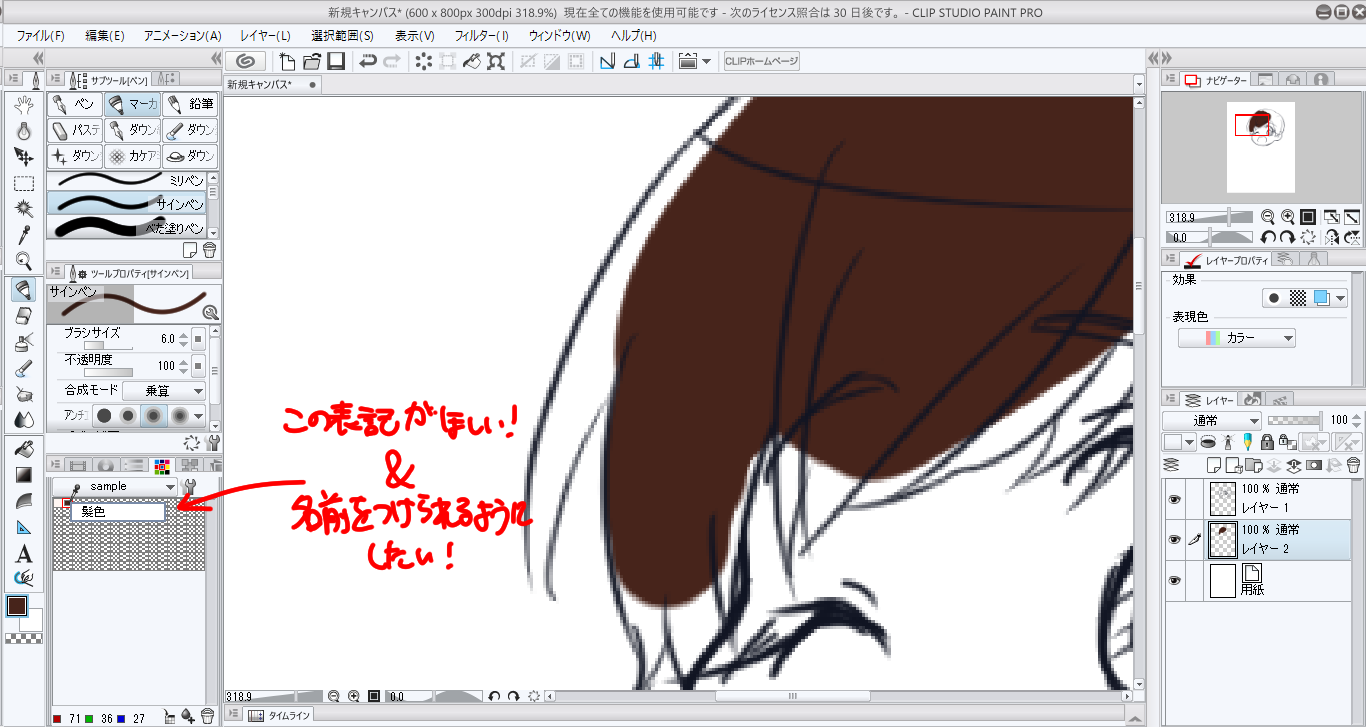Open the フィルター(I) menu
Image resolution: width=1366 pixels, height=727 pixels.
tap(482, 35)
